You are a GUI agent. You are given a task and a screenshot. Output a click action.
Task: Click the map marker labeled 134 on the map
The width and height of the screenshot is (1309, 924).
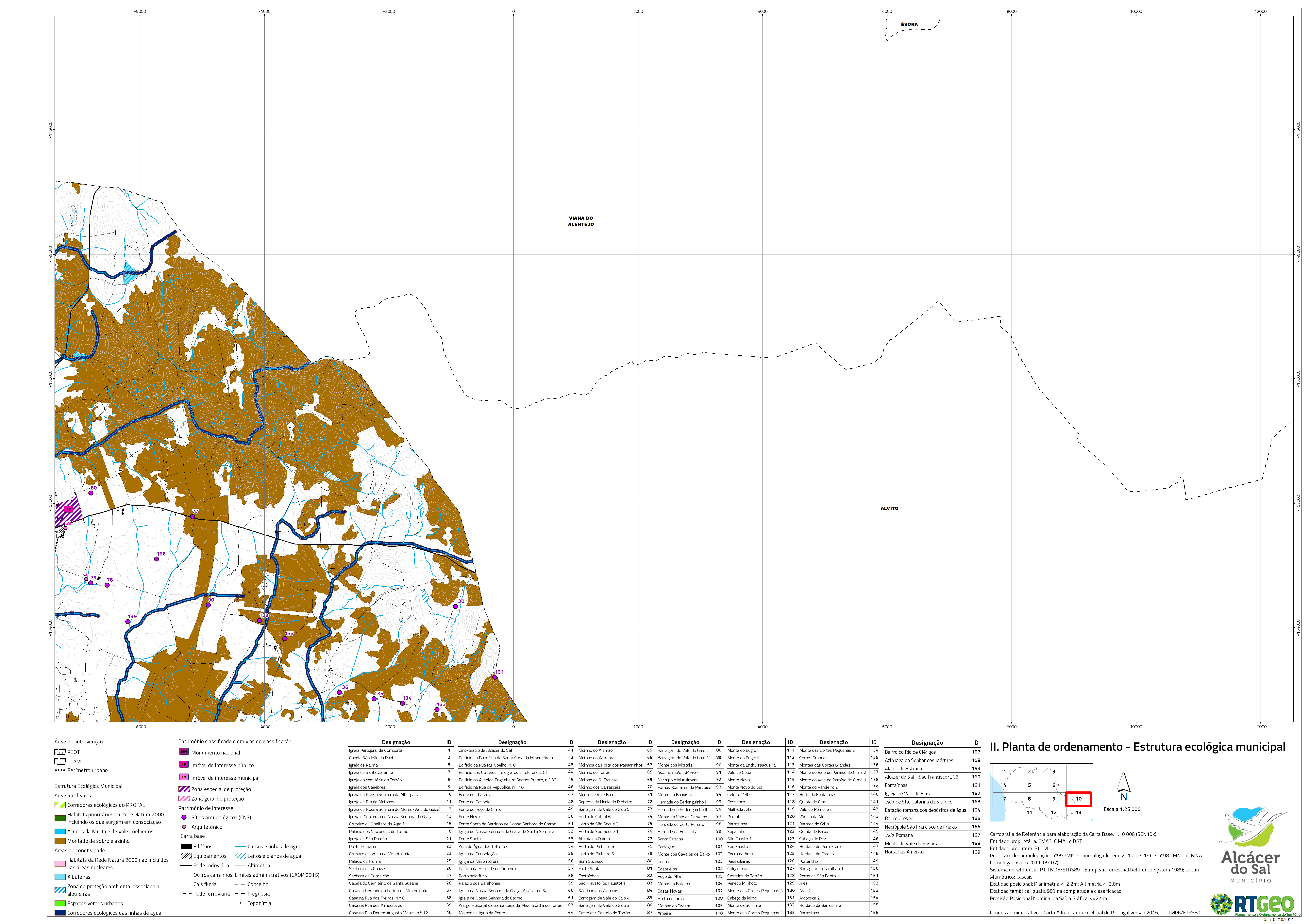point(403,703)
